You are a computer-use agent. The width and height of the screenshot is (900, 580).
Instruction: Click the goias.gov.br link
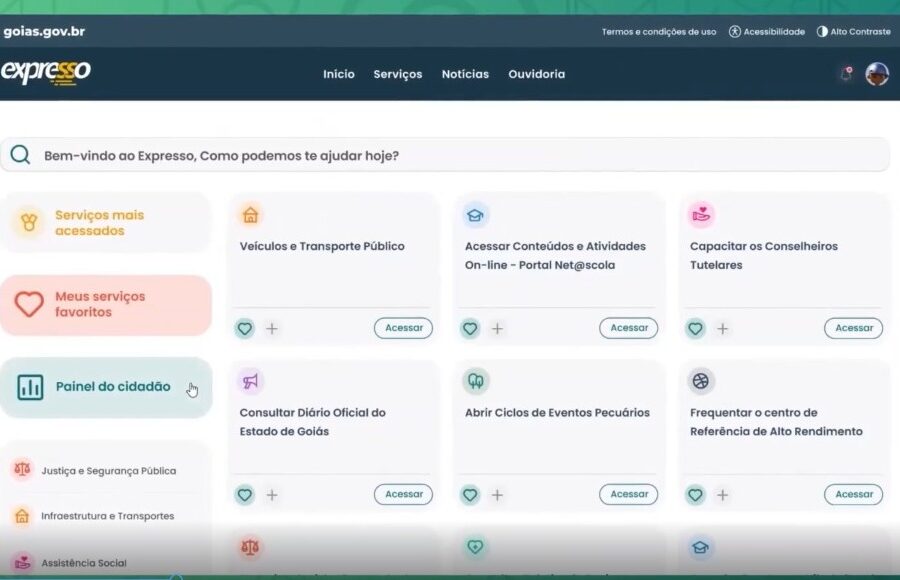coord(44,31)
